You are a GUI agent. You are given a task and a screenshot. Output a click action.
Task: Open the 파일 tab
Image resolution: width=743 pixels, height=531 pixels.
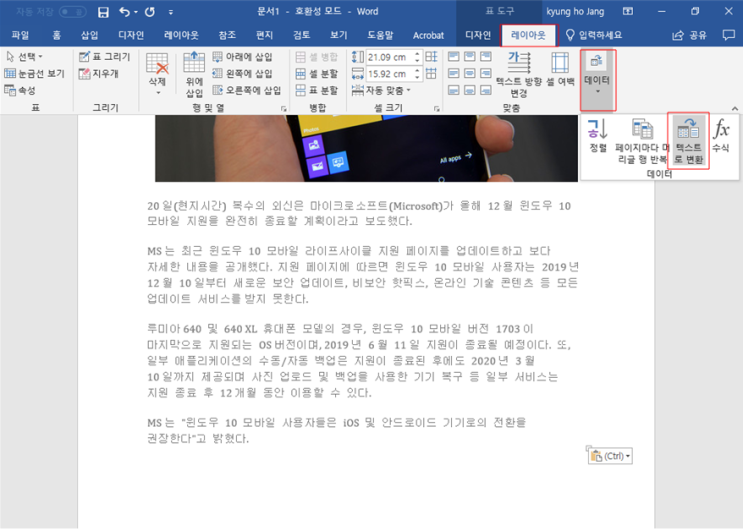pos(20,35)
